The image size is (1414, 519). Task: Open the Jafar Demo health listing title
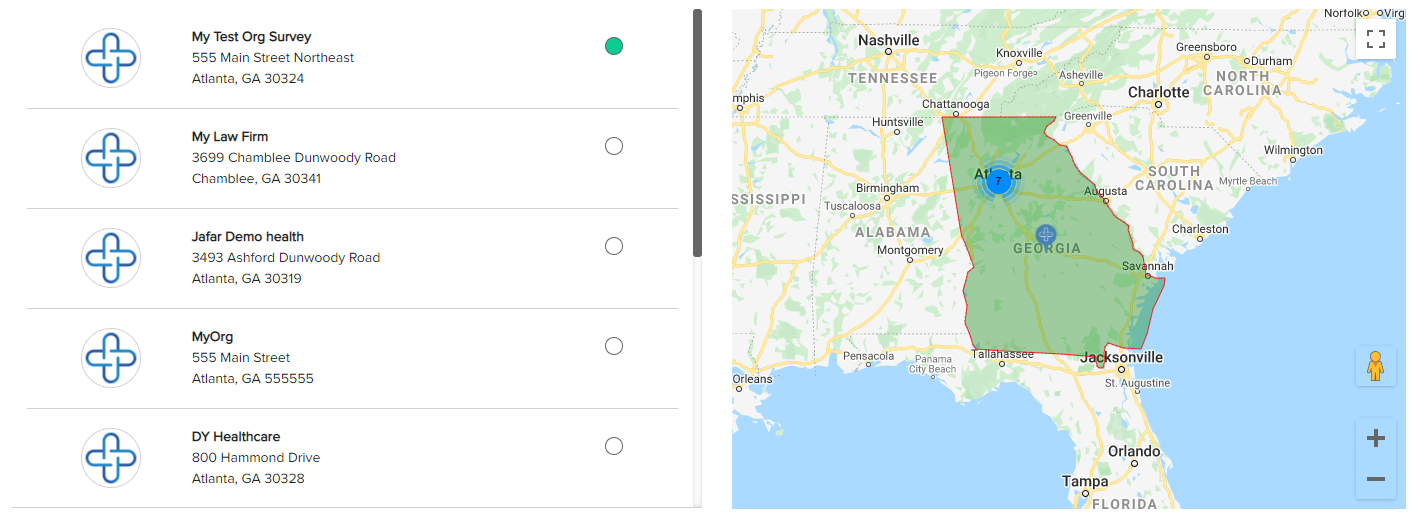(248, 237)
